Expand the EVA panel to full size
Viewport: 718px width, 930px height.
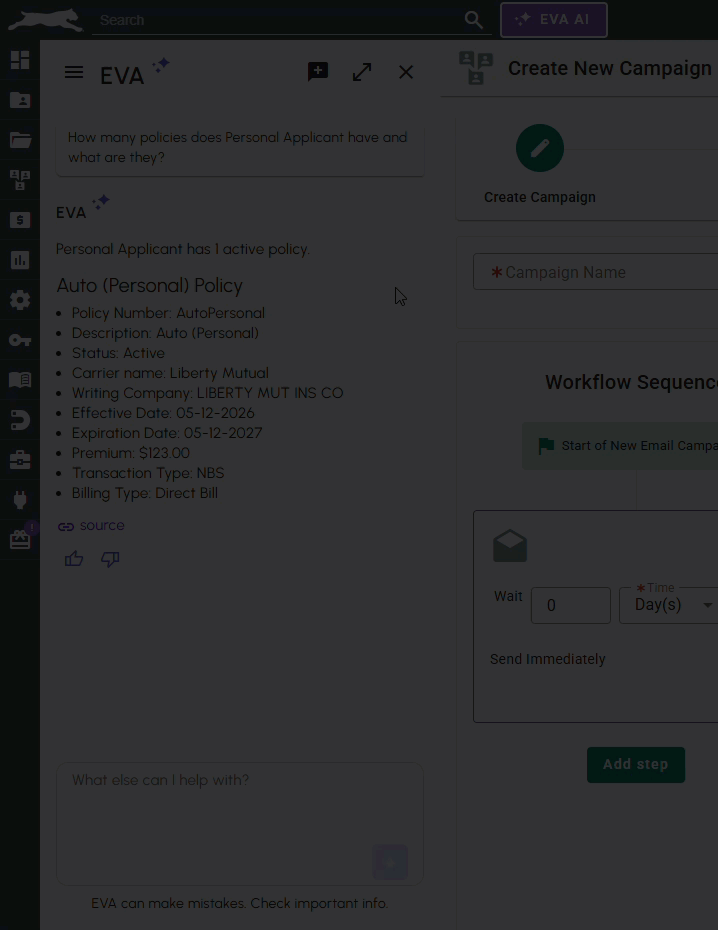(x=362, y=72)
